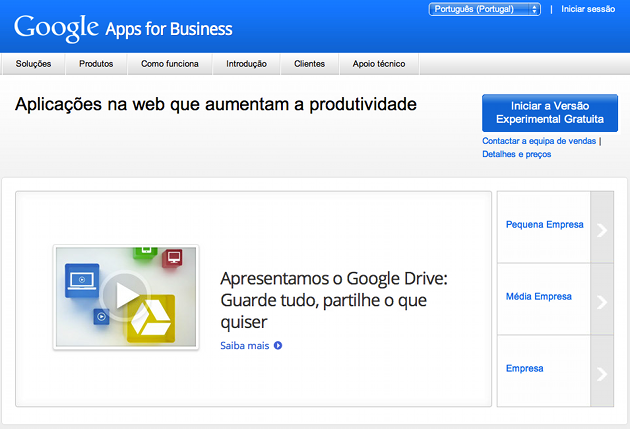The height and width of the screenshot is (429, 630).
Task: Open the Detalhes e preços link
Action: point(516,154)
